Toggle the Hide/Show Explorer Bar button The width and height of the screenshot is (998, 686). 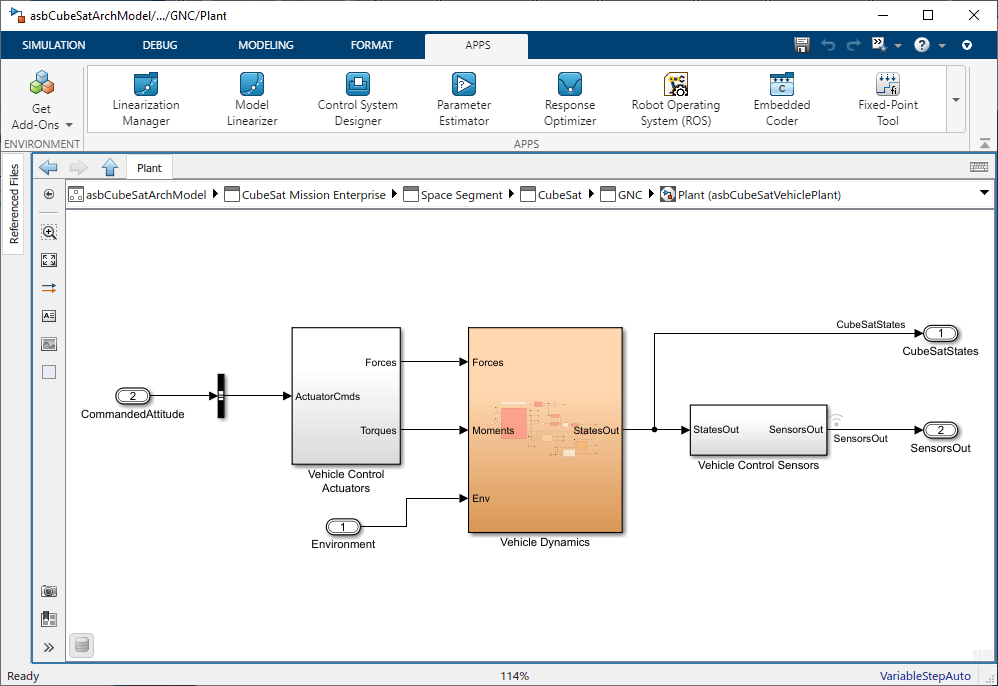(49, 194)
